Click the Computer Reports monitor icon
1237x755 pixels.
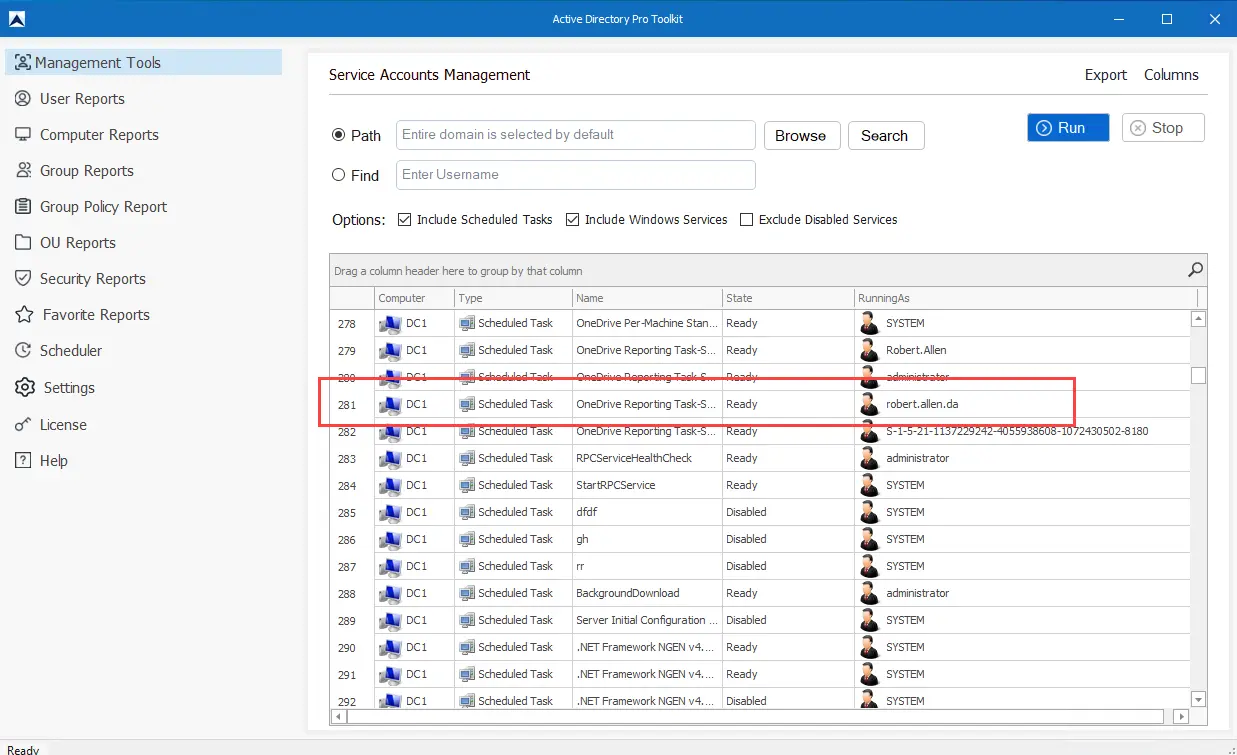tap(23, 134)
